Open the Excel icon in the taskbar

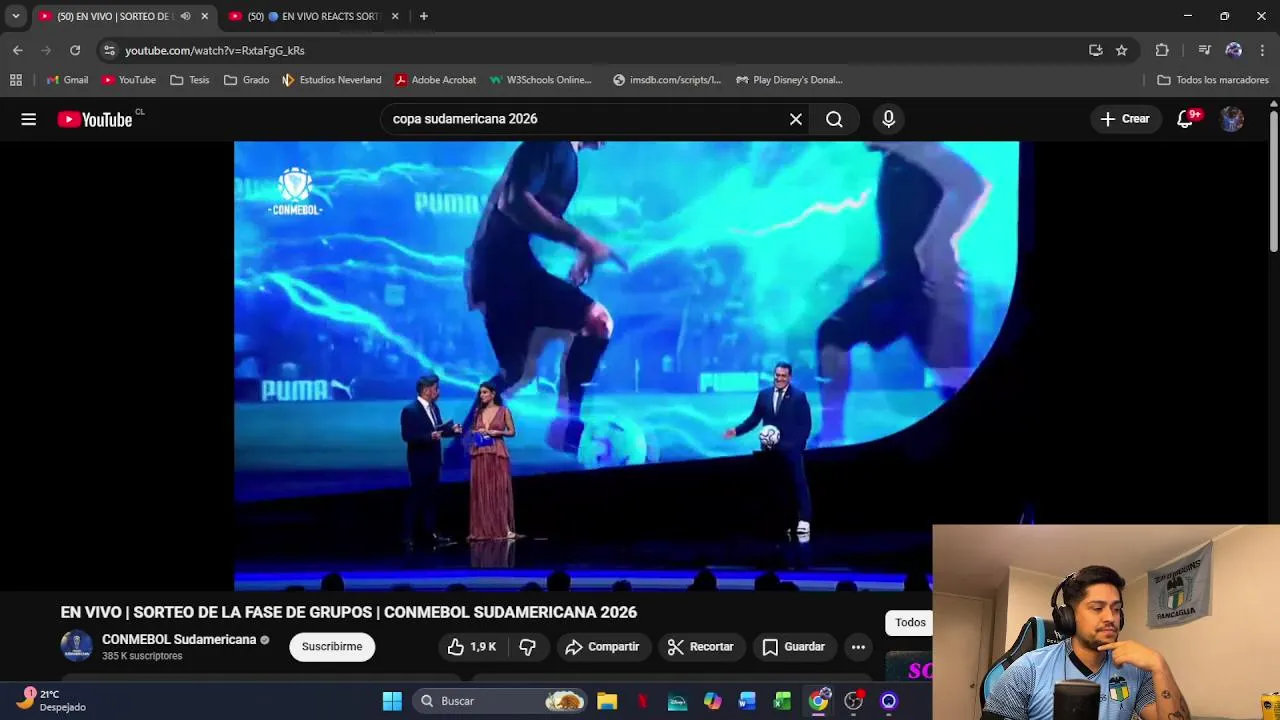click(x=782, y=701)
